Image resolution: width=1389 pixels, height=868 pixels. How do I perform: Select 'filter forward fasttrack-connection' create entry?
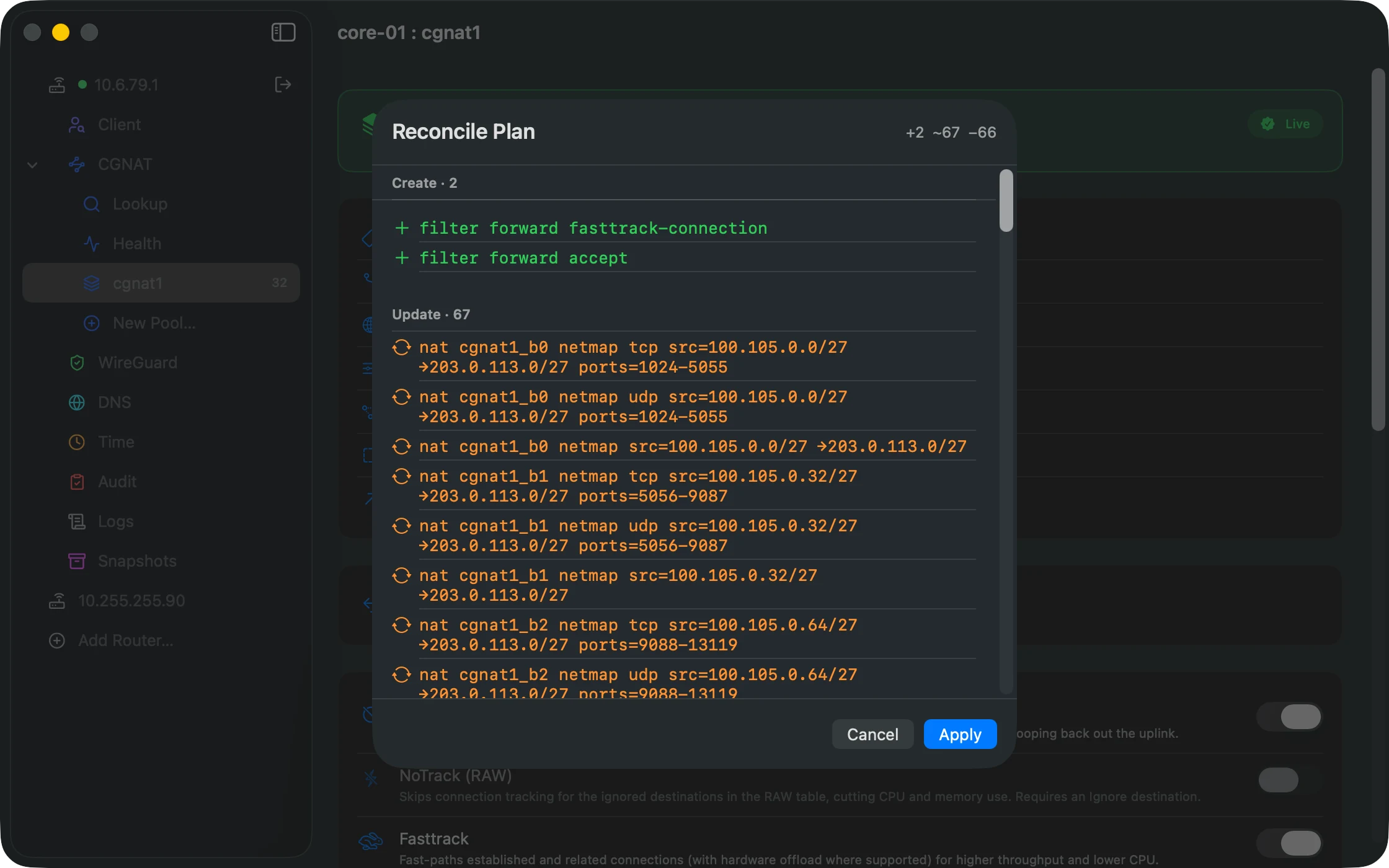click(x=685, y=228)
